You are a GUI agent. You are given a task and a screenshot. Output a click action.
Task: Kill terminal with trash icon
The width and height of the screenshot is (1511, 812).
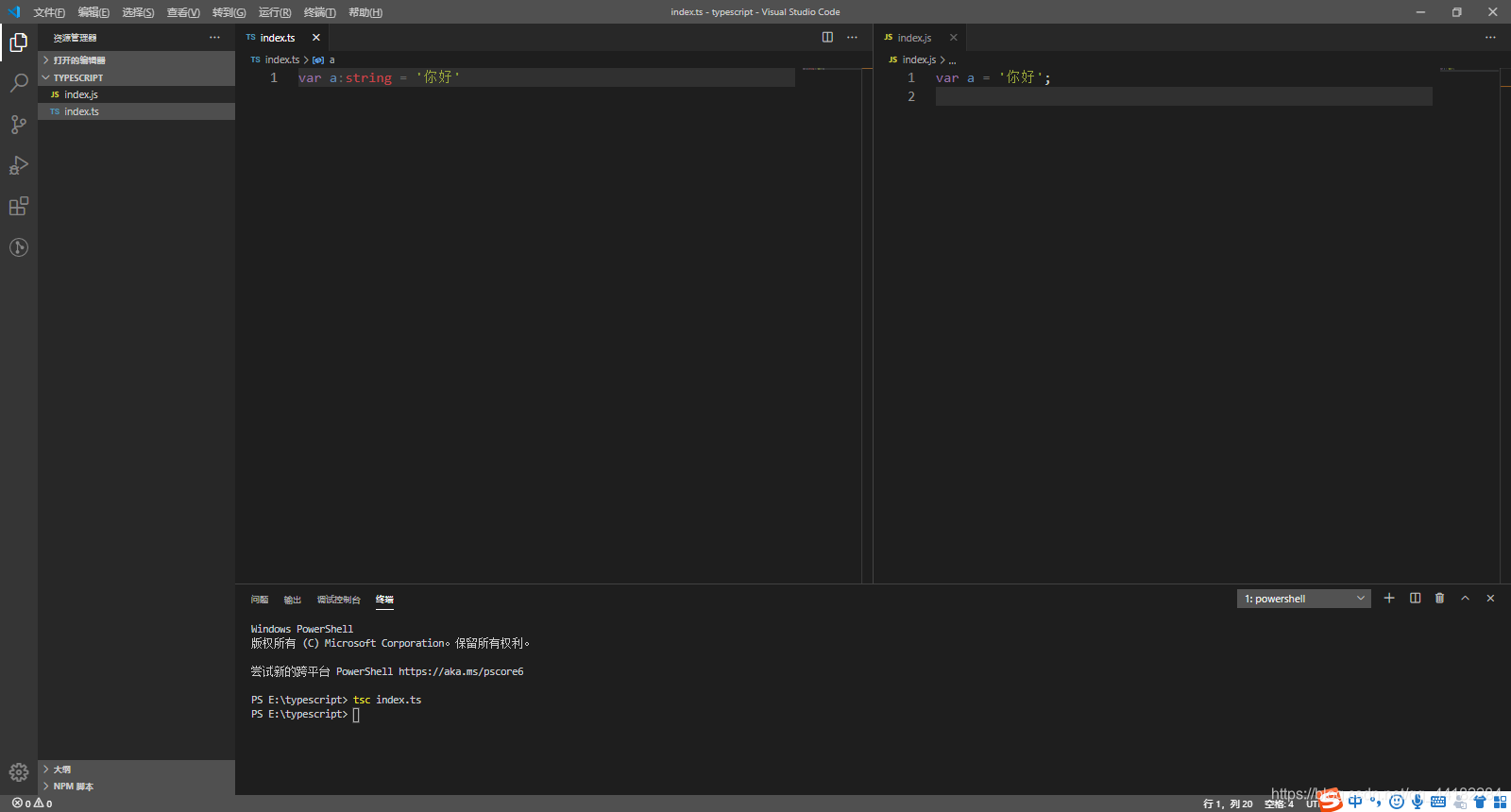[x=1439, y=598]
